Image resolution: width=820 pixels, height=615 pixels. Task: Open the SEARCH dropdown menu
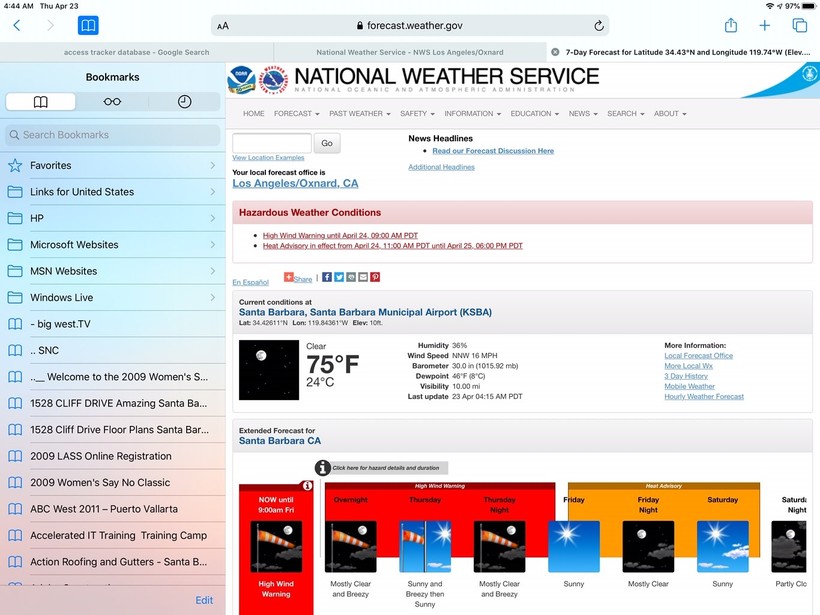626,113
